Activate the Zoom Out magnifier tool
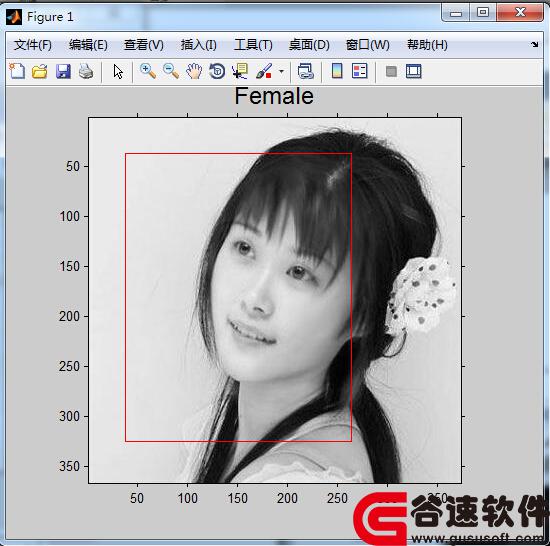Image resolution: width=550 pixels, height=546 pixels. [171, 71]
